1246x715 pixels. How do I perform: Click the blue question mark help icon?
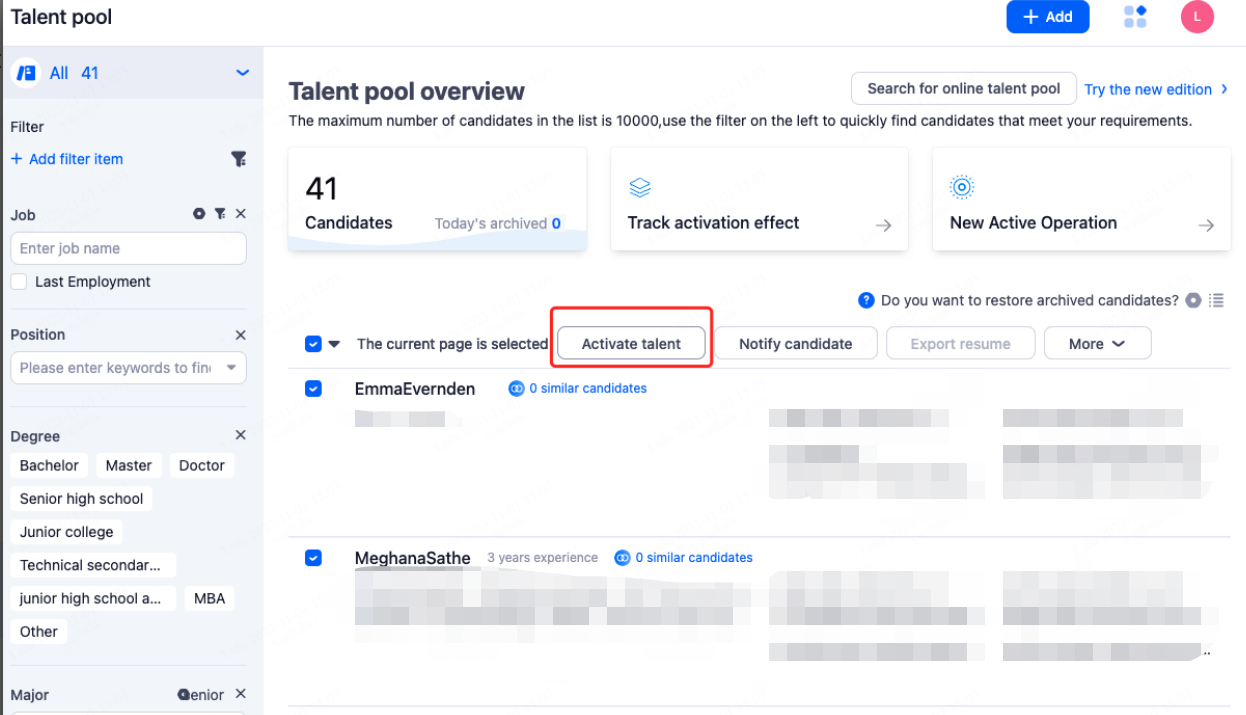click(x=867, y=300)
